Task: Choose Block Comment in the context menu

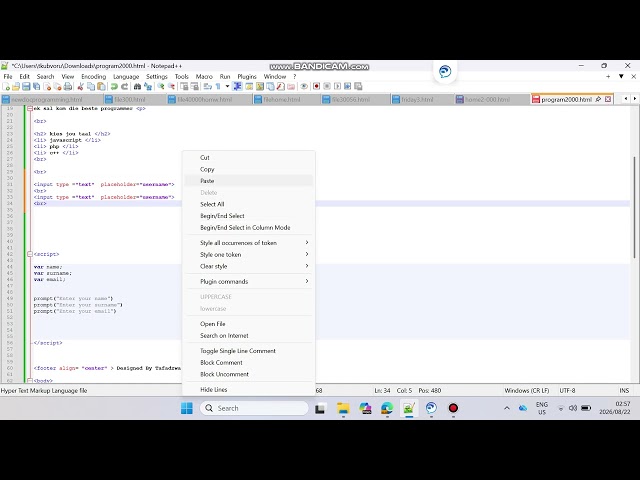Action: click(248, 363)
